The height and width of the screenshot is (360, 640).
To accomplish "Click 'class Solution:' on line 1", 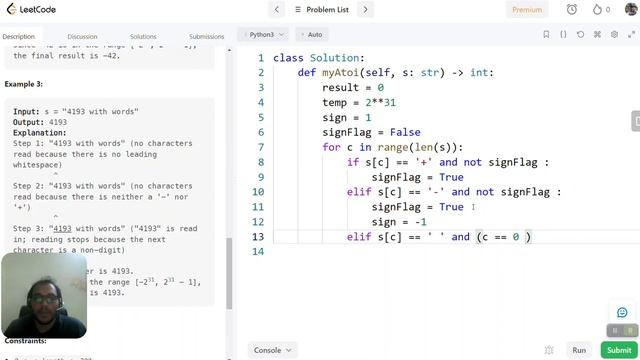I will click(319, 58).
